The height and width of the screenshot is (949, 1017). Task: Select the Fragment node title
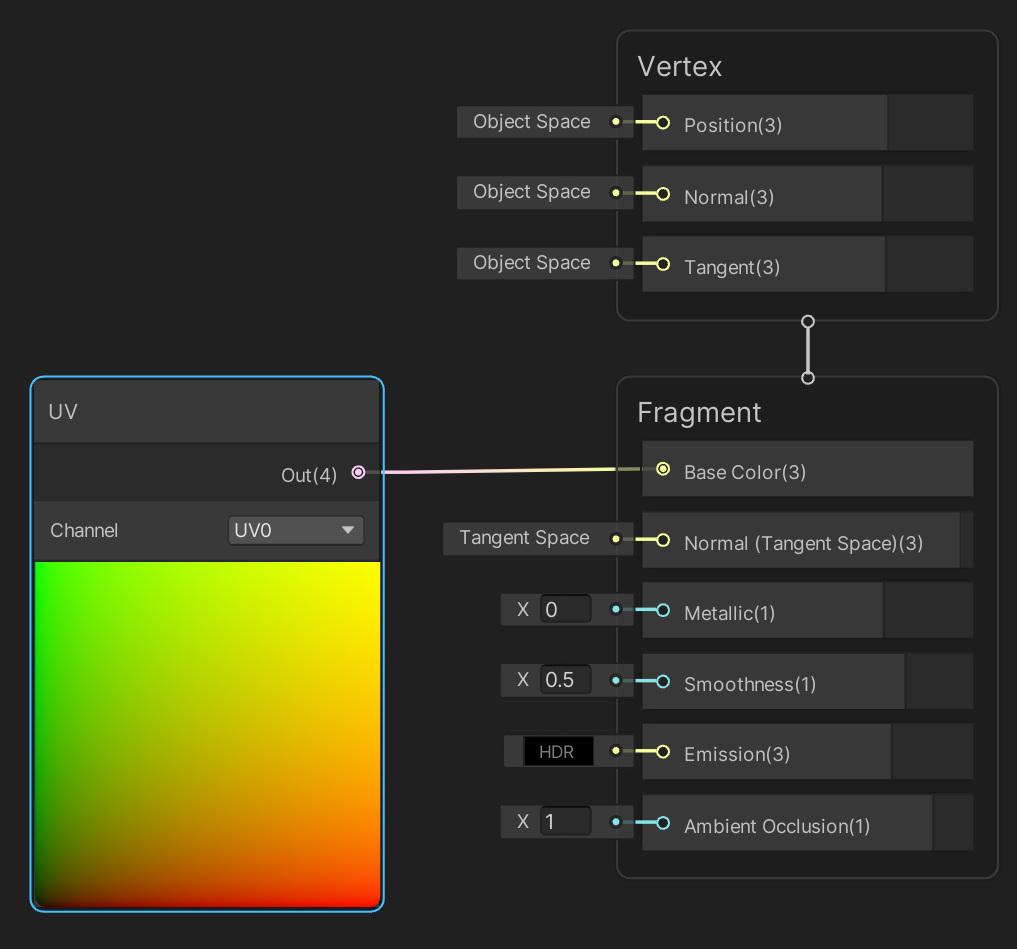[x=698, y=412]
